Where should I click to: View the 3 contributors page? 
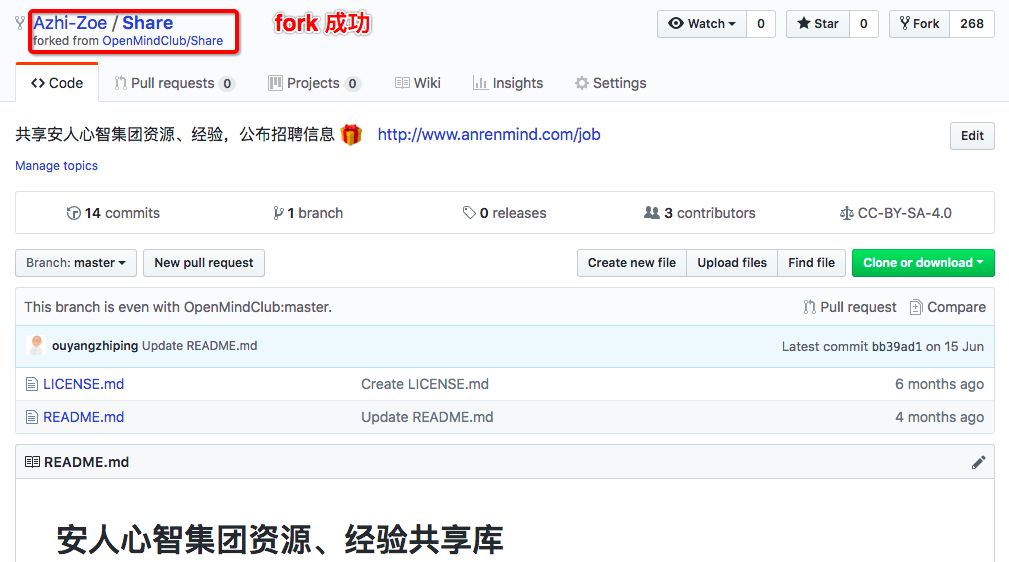click(x=699, y=213)
